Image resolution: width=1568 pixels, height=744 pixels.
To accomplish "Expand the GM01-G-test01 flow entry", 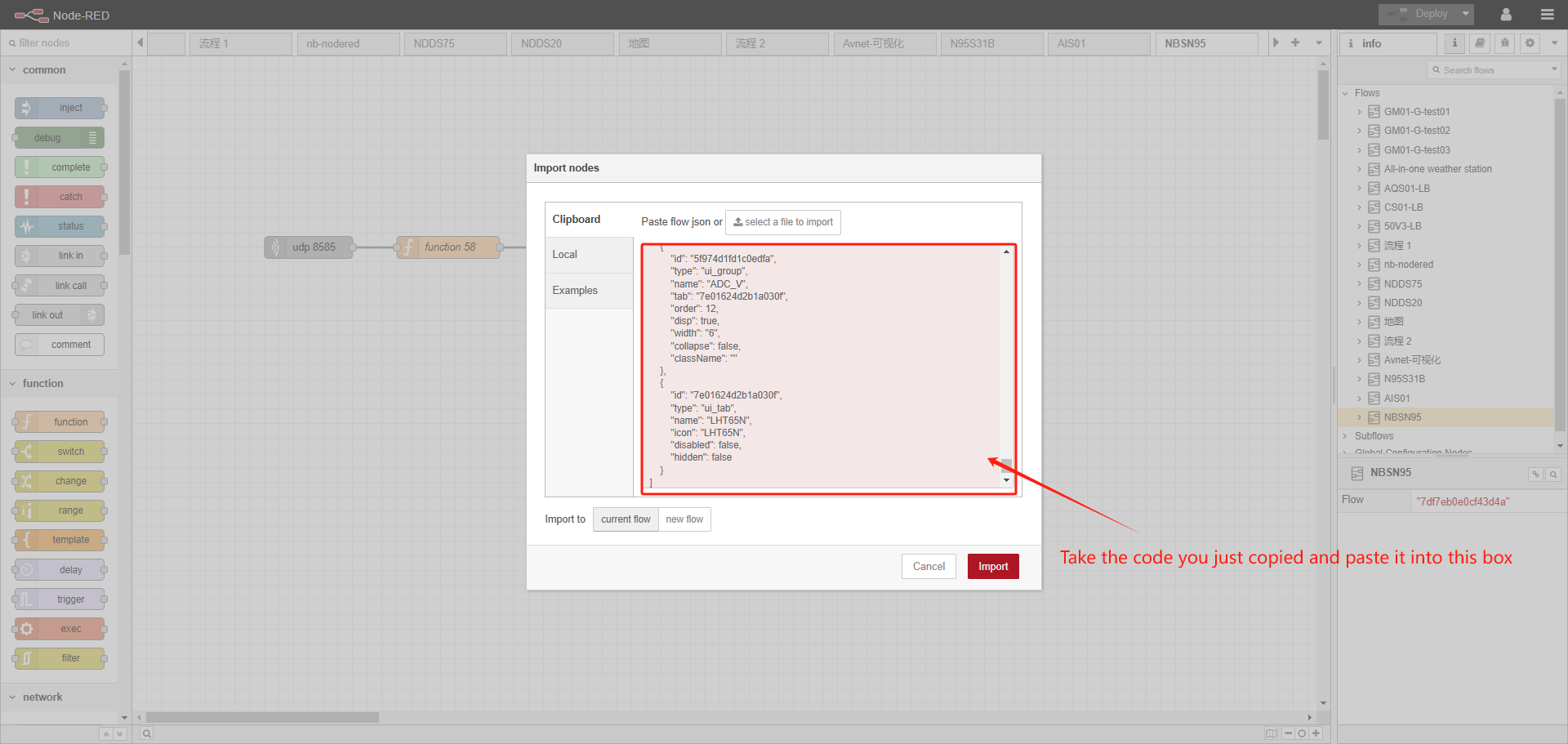I will tap(1360, 112).
